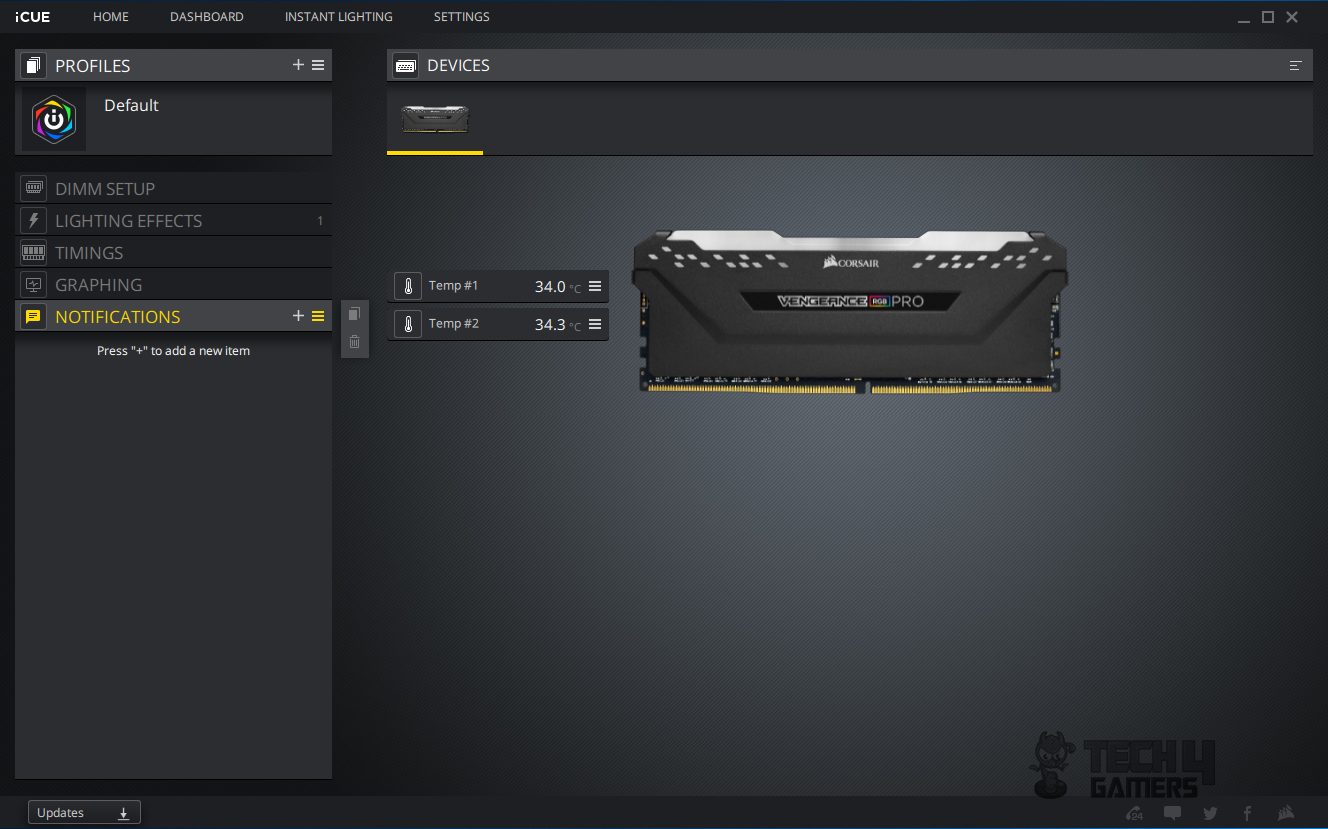This screenshot has width=1328, height=829.
Task: Open the 24-hour support phone icon
Action: [x=1134, y=813]
